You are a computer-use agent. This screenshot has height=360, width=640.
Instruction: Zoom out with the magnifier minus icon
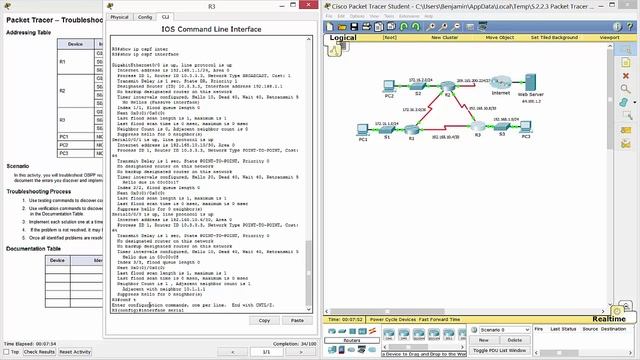click(456, 27)
